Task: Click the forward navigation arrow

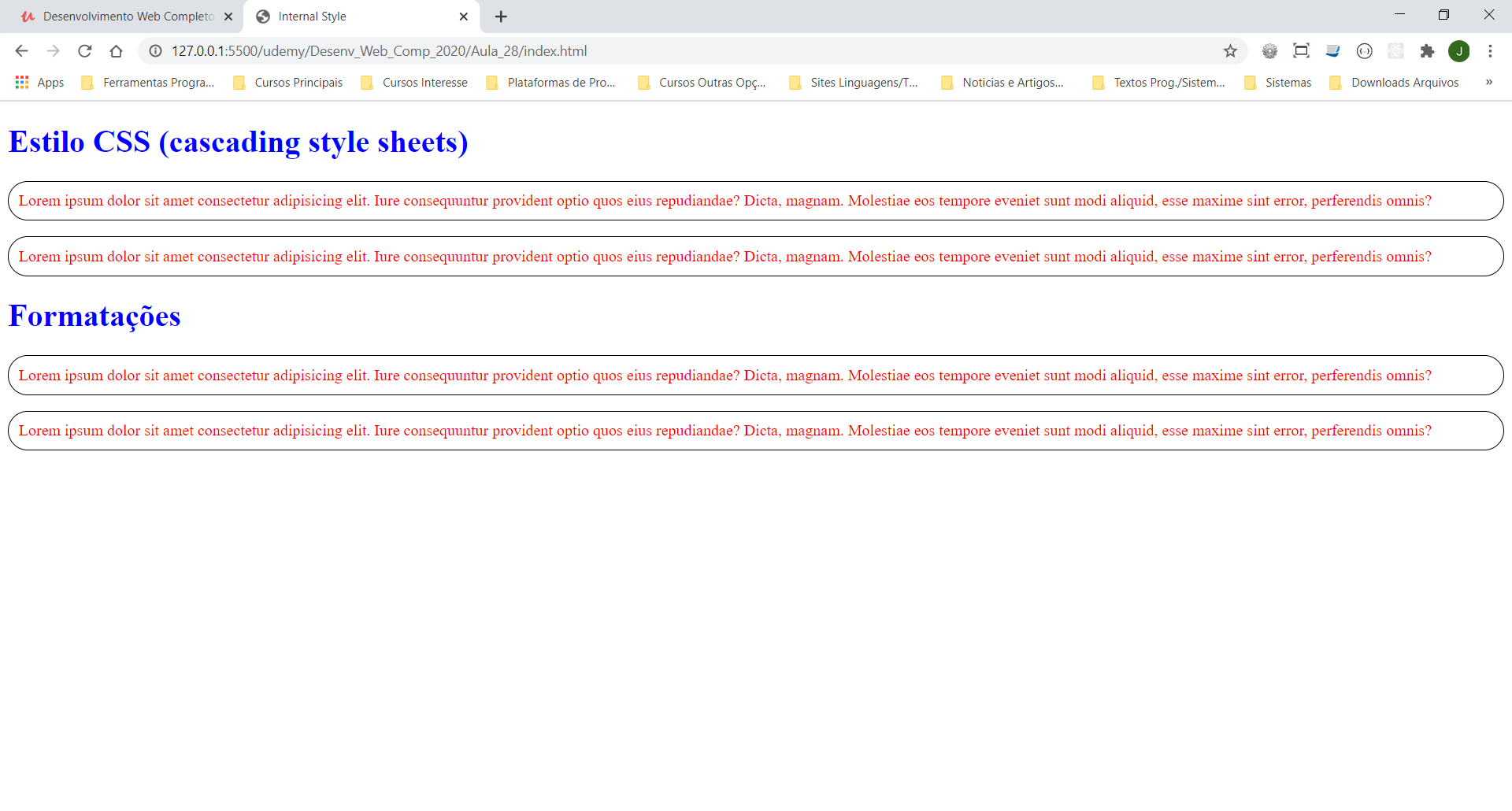Action: [53, 51]
